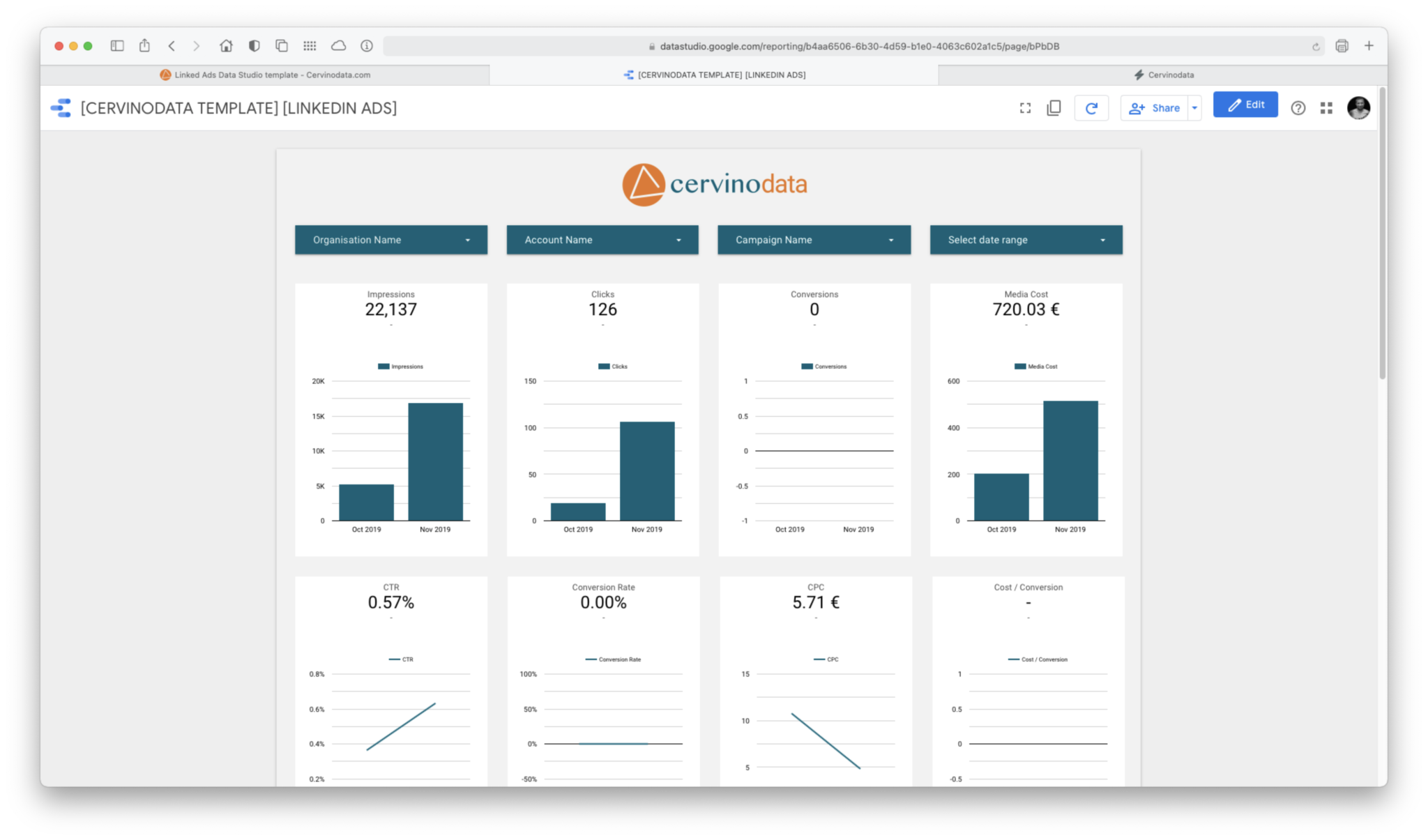Open the Select date range picker

tap(1025, 239)
